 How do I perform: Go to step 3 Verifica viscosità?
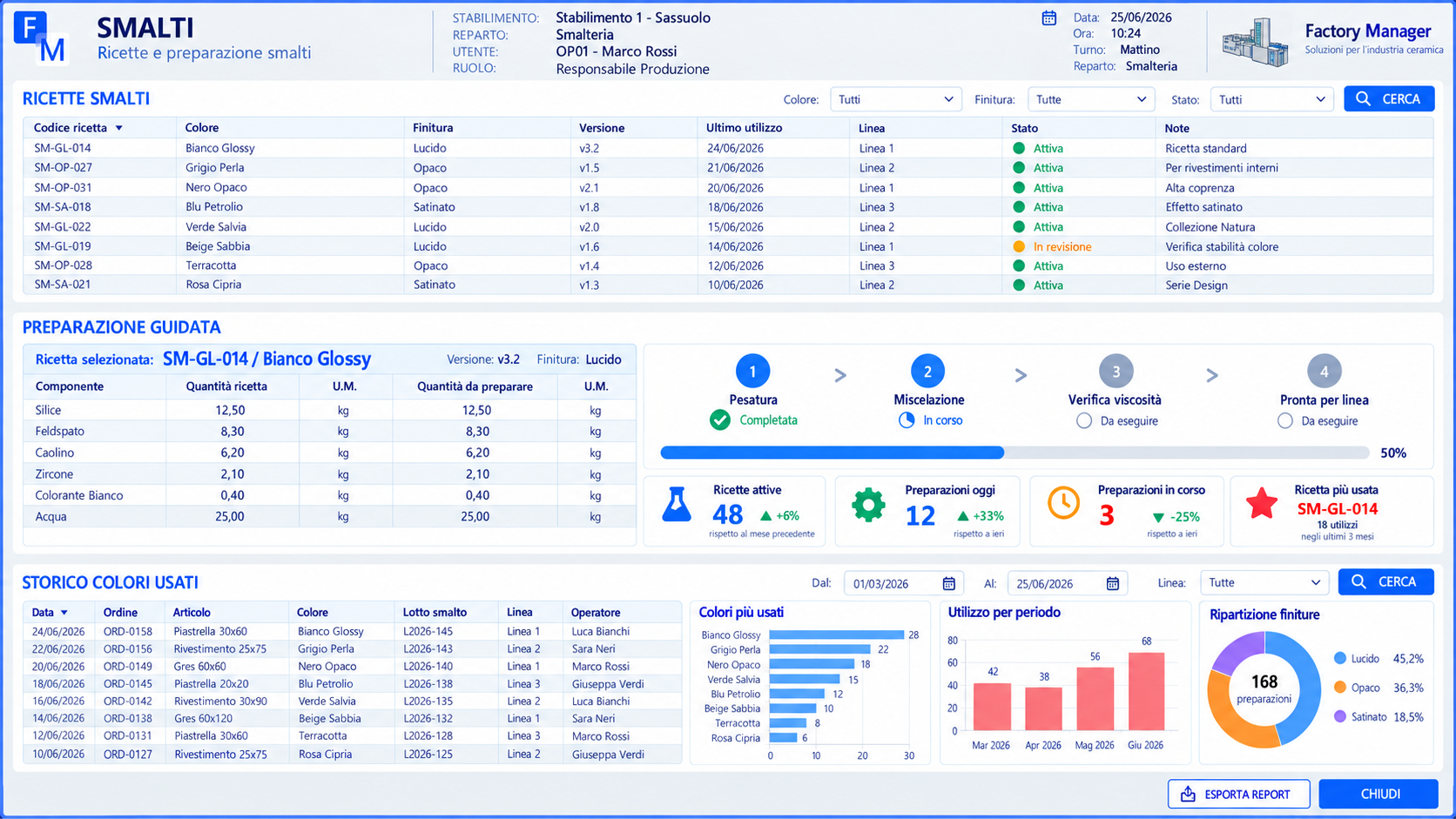point(1116,372)
